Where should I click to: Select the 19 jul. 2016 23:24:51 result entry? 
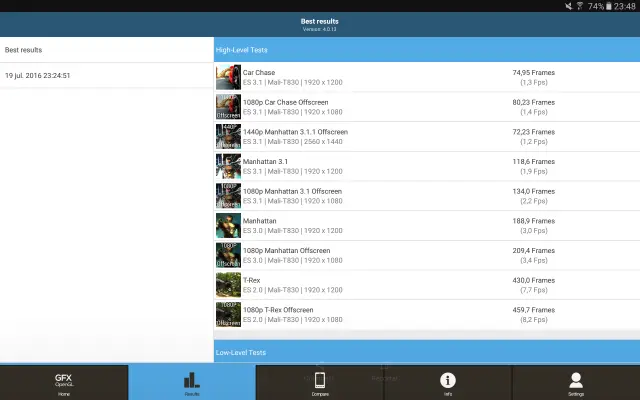click(x=106, y=76)
